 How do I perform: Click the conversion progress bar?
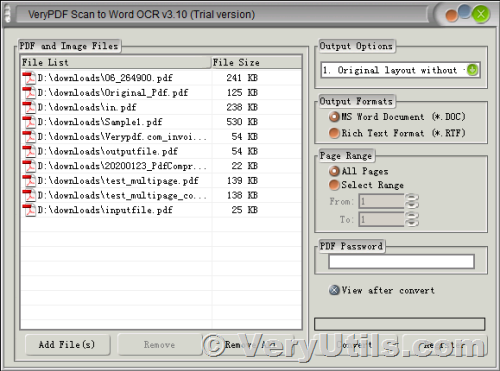pyautogui.click(x=399, y=324)
